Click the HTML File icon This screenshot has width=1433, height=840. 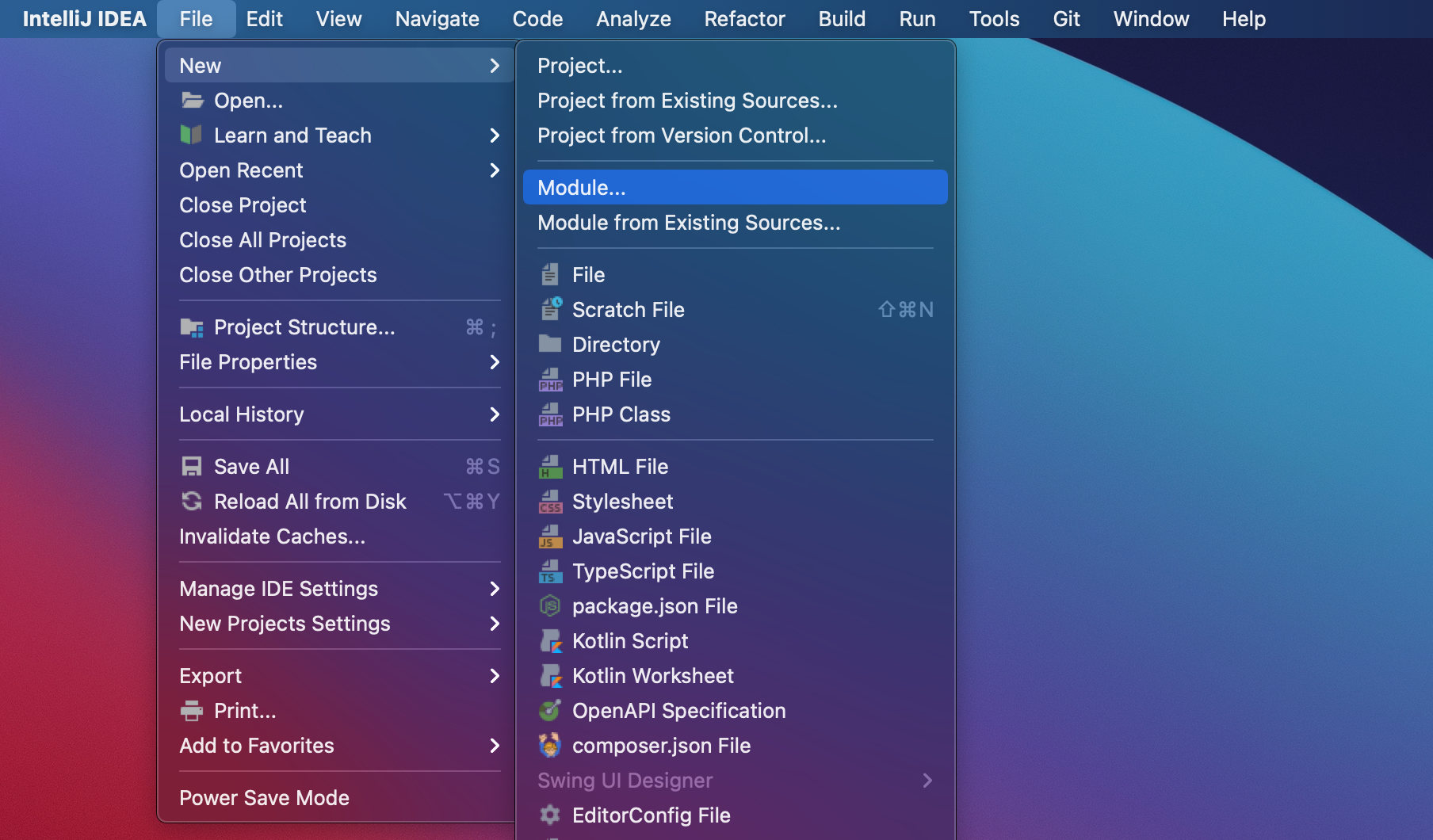551,467
